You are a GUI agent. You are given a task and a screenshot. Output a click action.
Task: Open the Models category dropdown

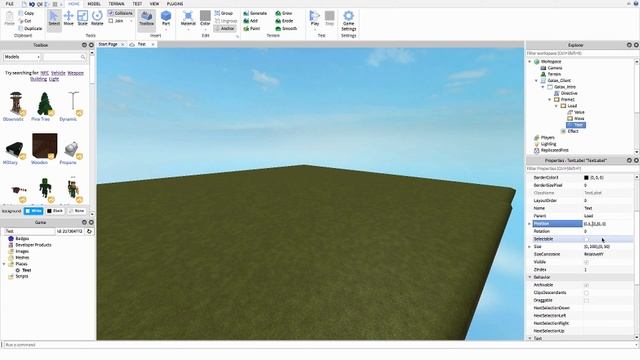22,57
